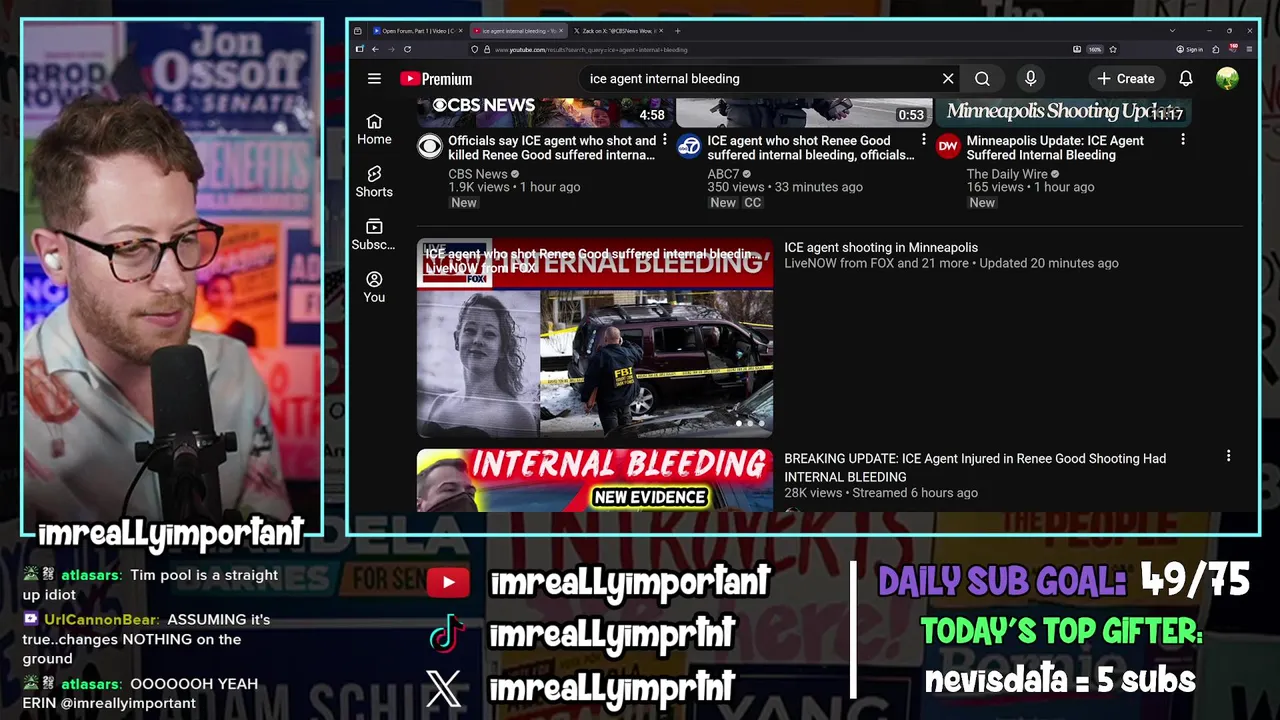
Task: Open the CBS News 4:58 video thumbnail
Action: pos(544,112)
